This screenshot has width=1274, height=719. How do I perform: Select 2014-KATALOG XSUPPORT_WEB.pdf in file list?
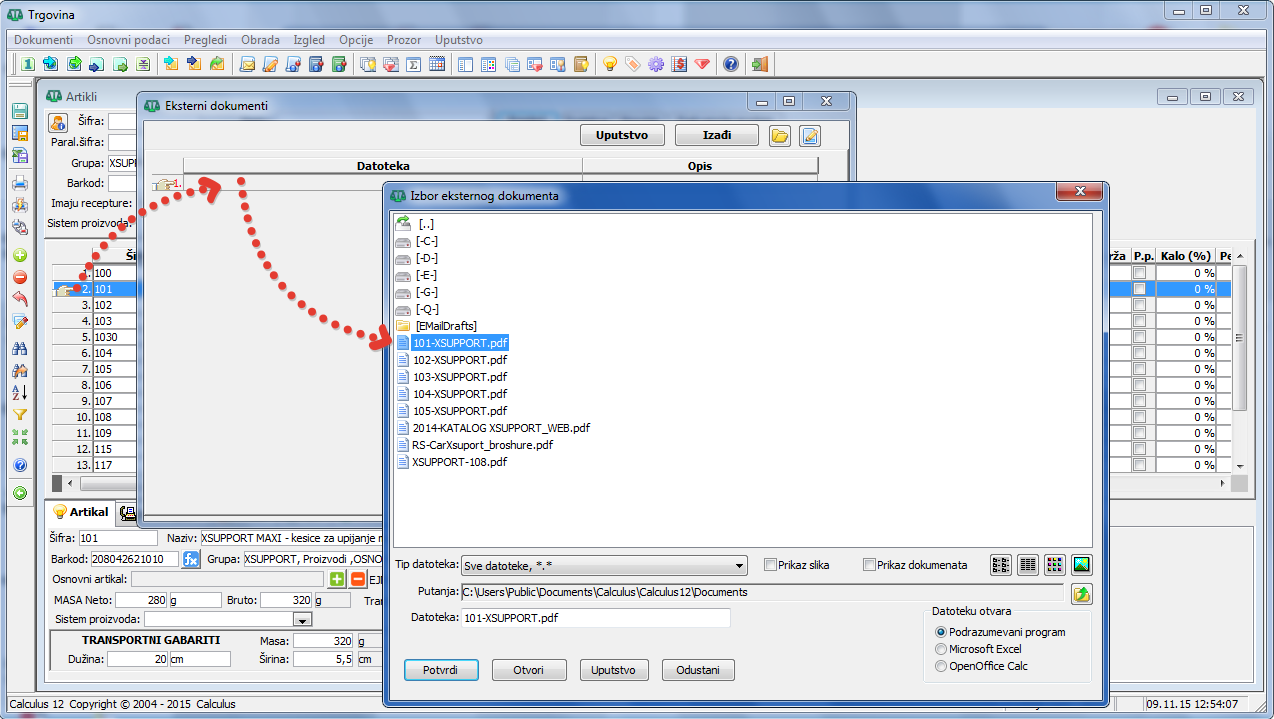[501, 427]
